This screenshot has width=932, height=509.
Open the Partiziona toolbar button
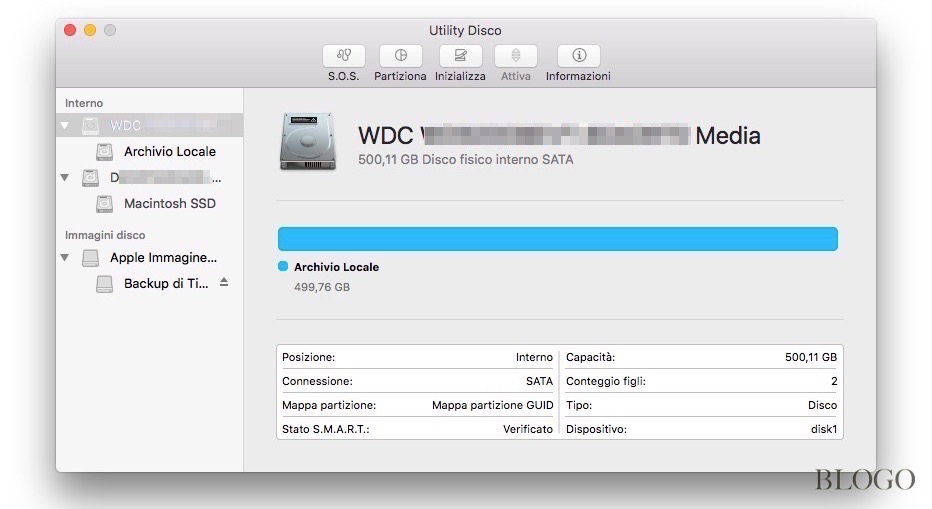tap(401, 56)
